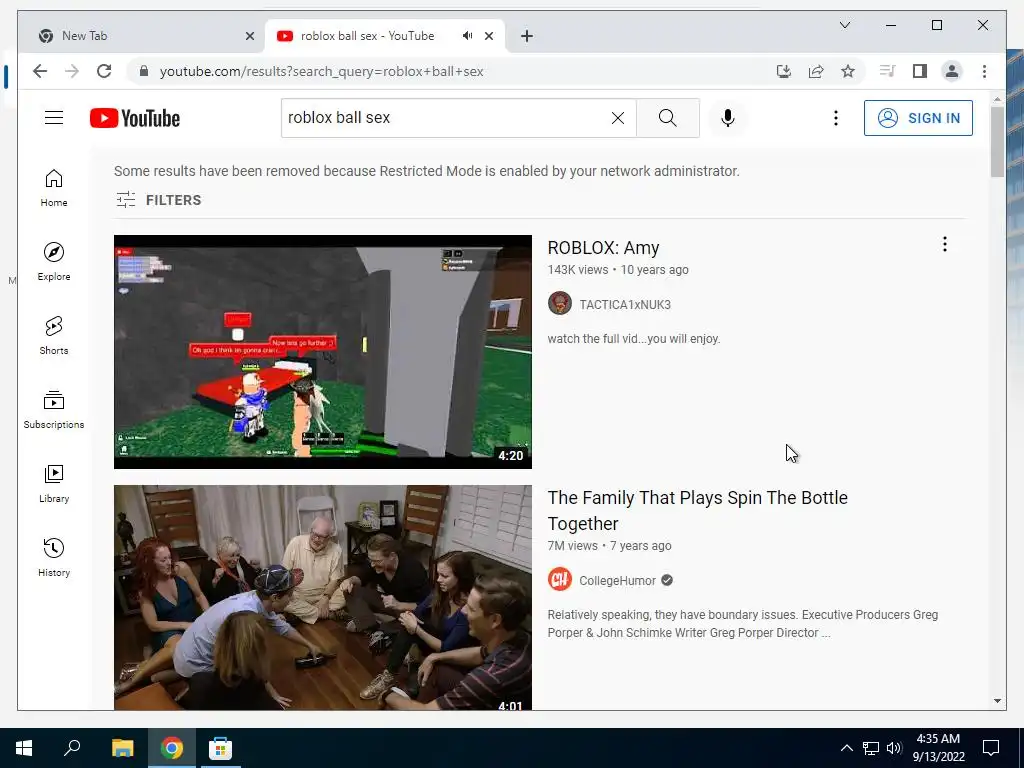Close the New Tab browser tab
Image resolution: width=1024 pixels, height=768 pixels.
[249, 36]
